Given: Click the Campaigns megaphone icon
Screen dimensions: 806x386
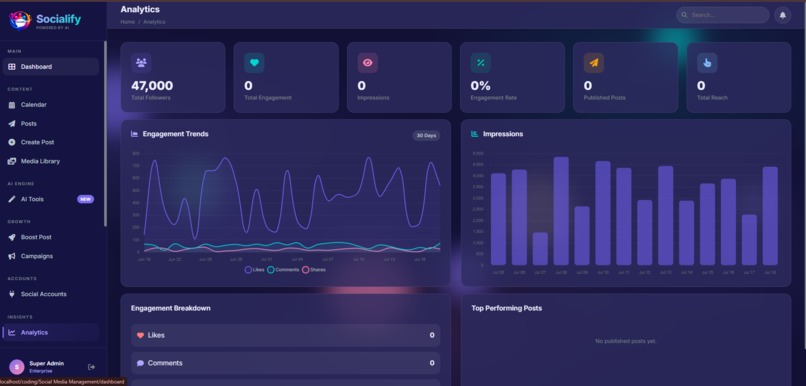Looking at the screenshot, I should coord(12,256).
